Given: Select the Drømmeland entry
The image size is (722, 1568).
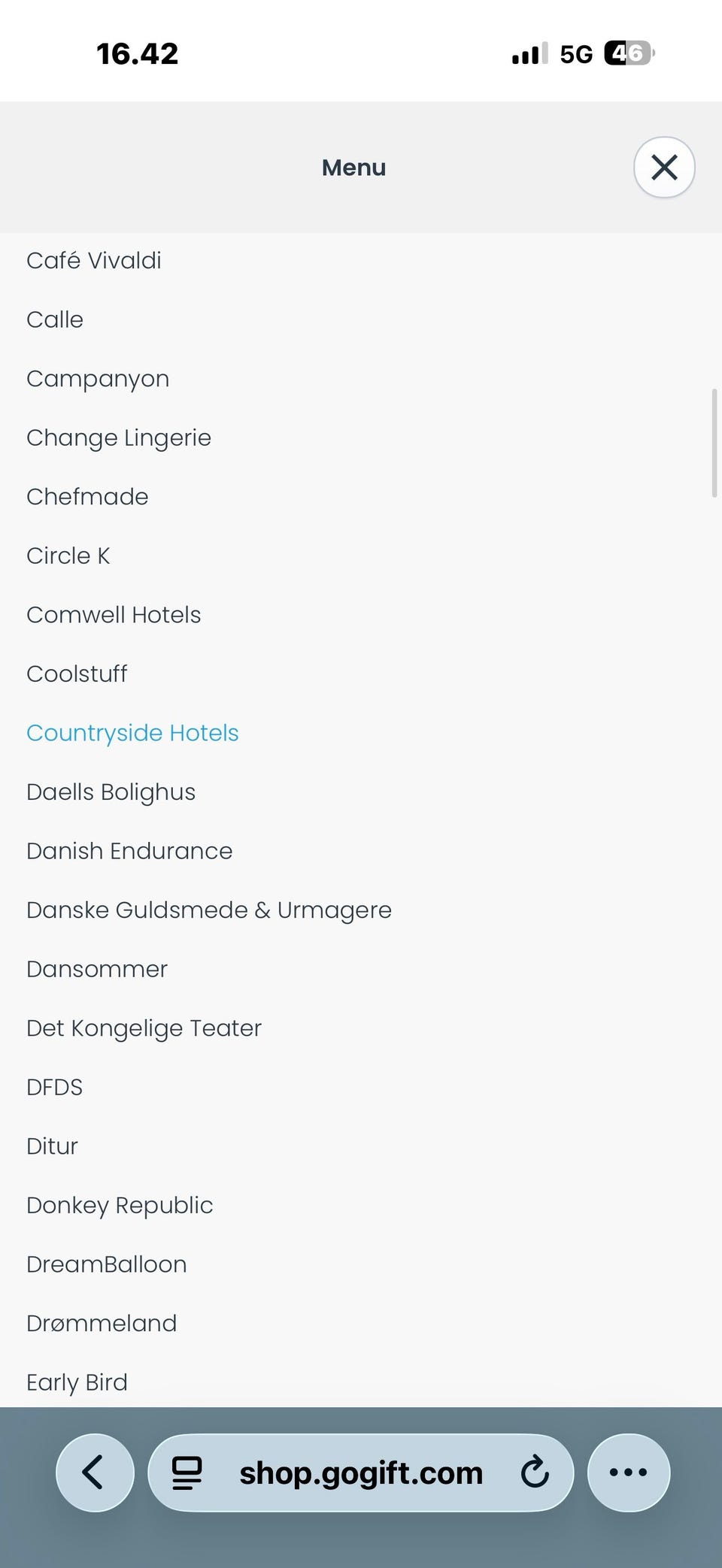Looking at the screenshot, I should pos(102,1323).
